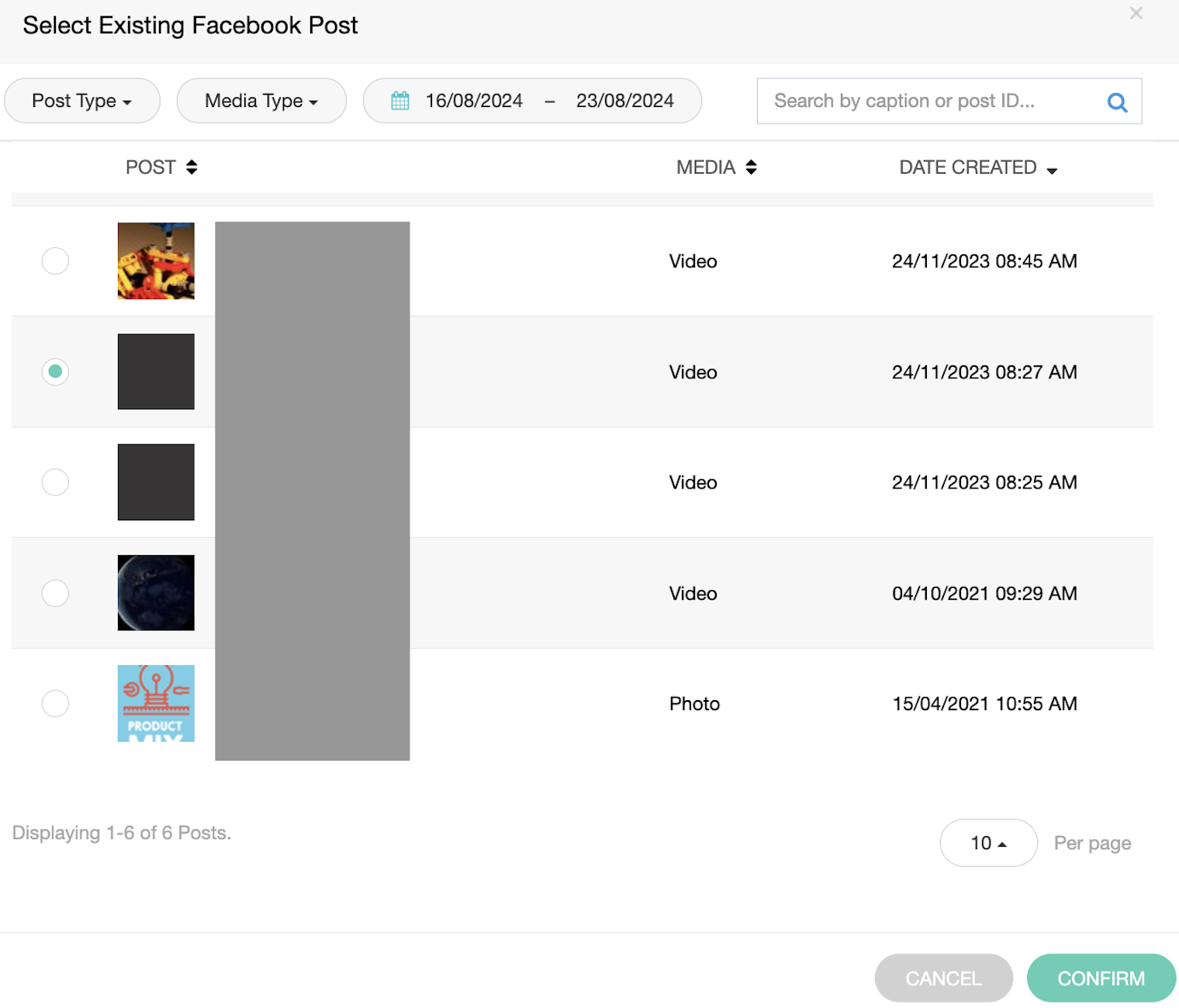Select the post created 24/11/2023 08:45 AM

click(x=55, y=261)
